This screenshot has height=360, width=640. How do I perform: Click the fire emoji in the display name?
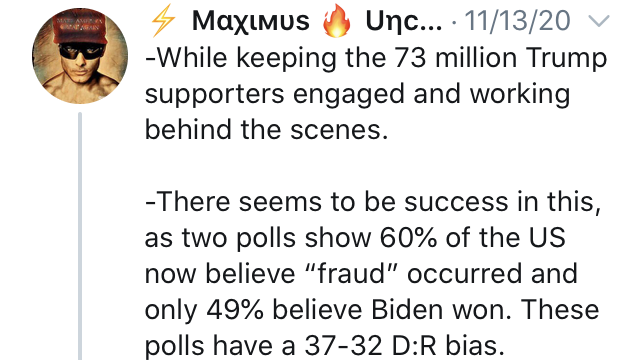click(x=337, y=22)
